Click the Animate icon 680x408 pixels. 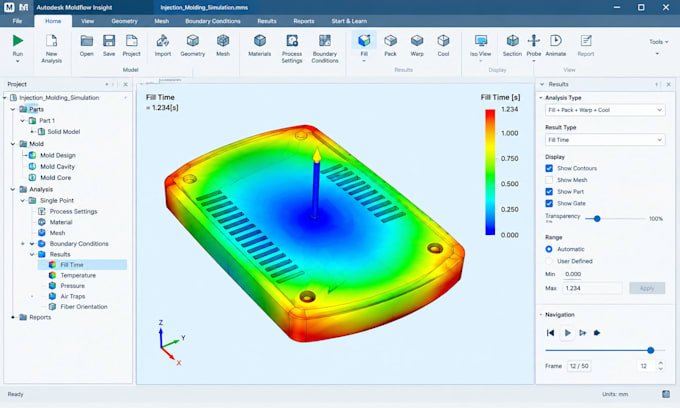pos(556,41)
